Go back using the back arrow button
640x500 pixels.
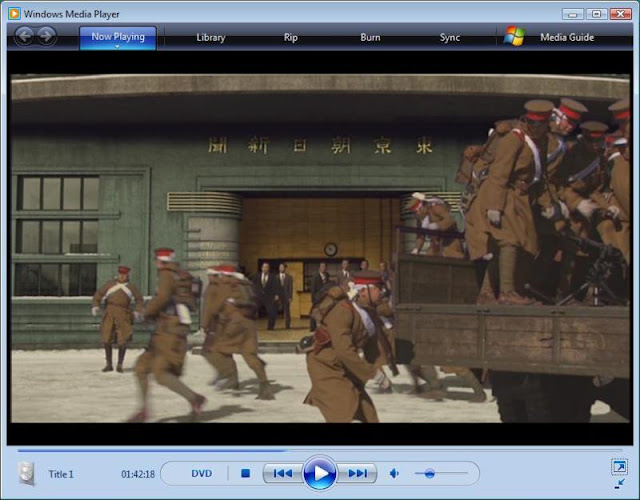pyautogui.click(x=24, y=36)
